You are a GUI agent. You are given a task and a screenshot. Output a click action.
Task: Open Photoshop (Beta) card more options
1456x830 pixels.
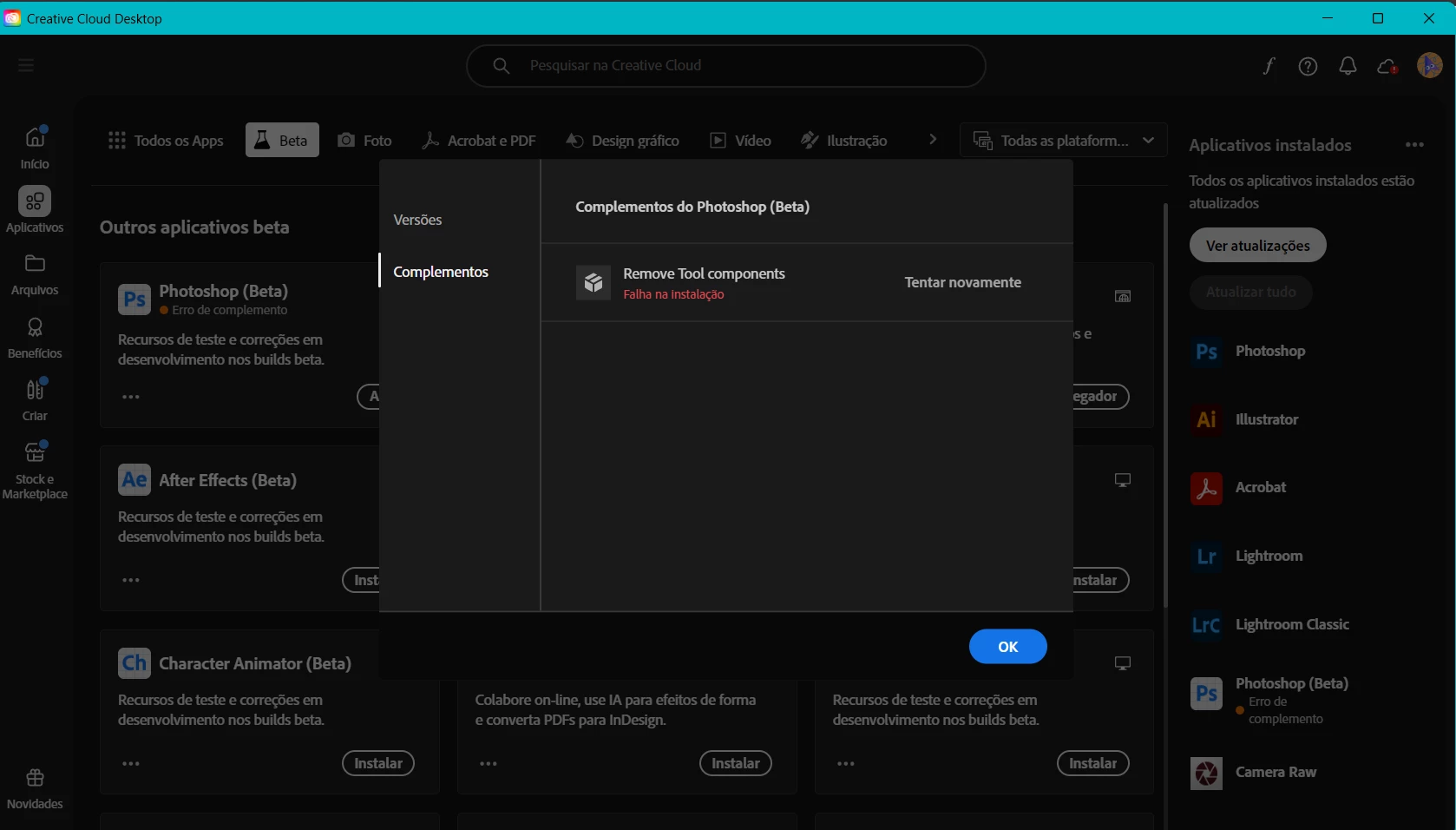point(131,397)
